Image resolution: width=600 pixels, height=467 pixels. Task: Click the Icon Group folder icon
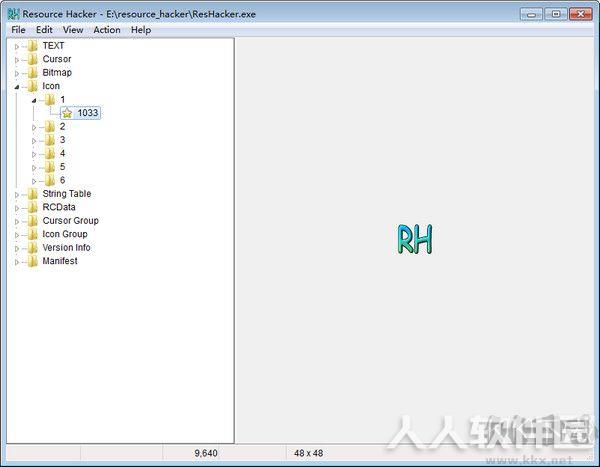coord(33,234)
